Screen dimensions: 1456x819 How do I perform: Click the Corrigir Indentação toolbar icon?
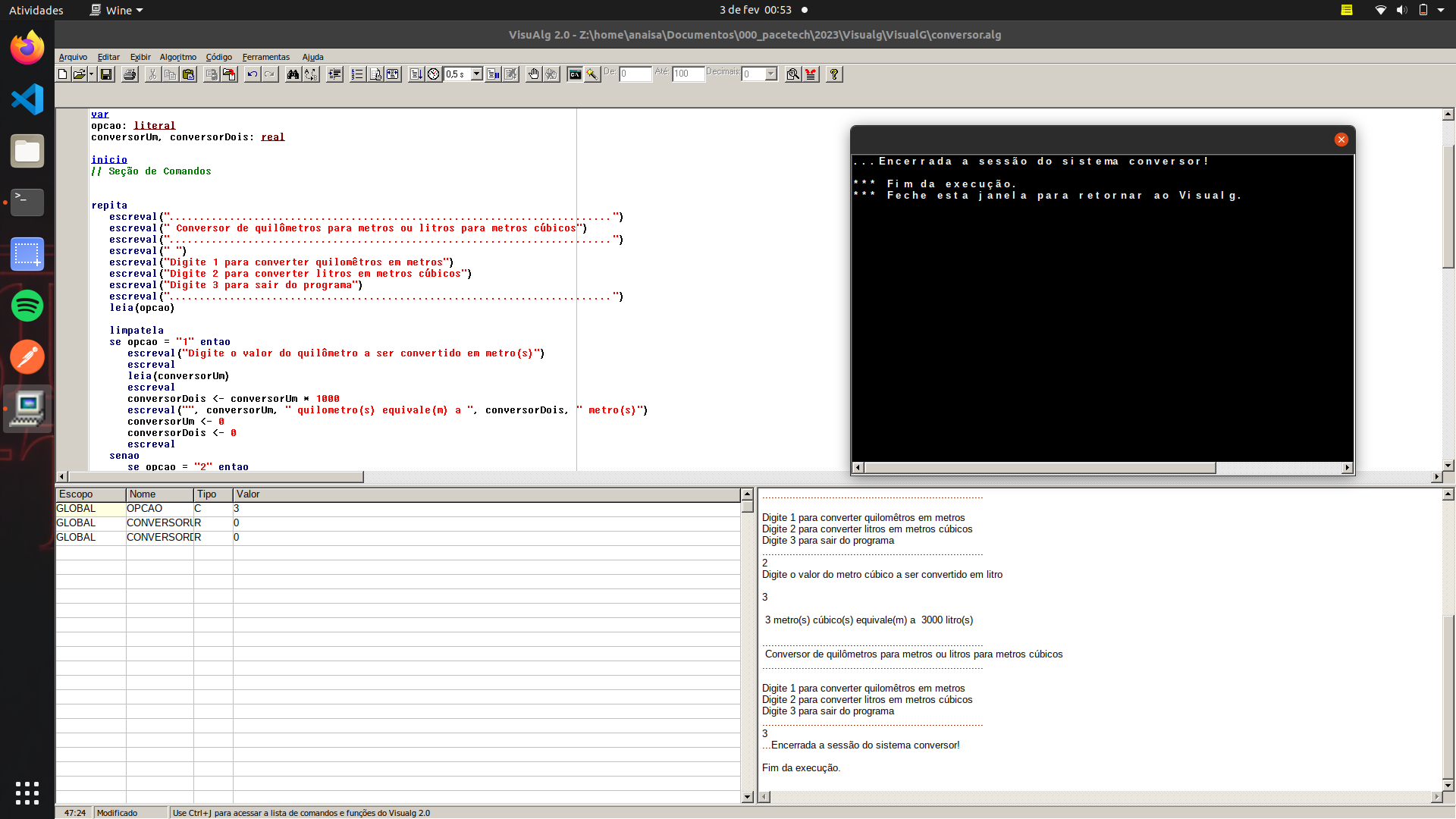[x=334, y=74]
